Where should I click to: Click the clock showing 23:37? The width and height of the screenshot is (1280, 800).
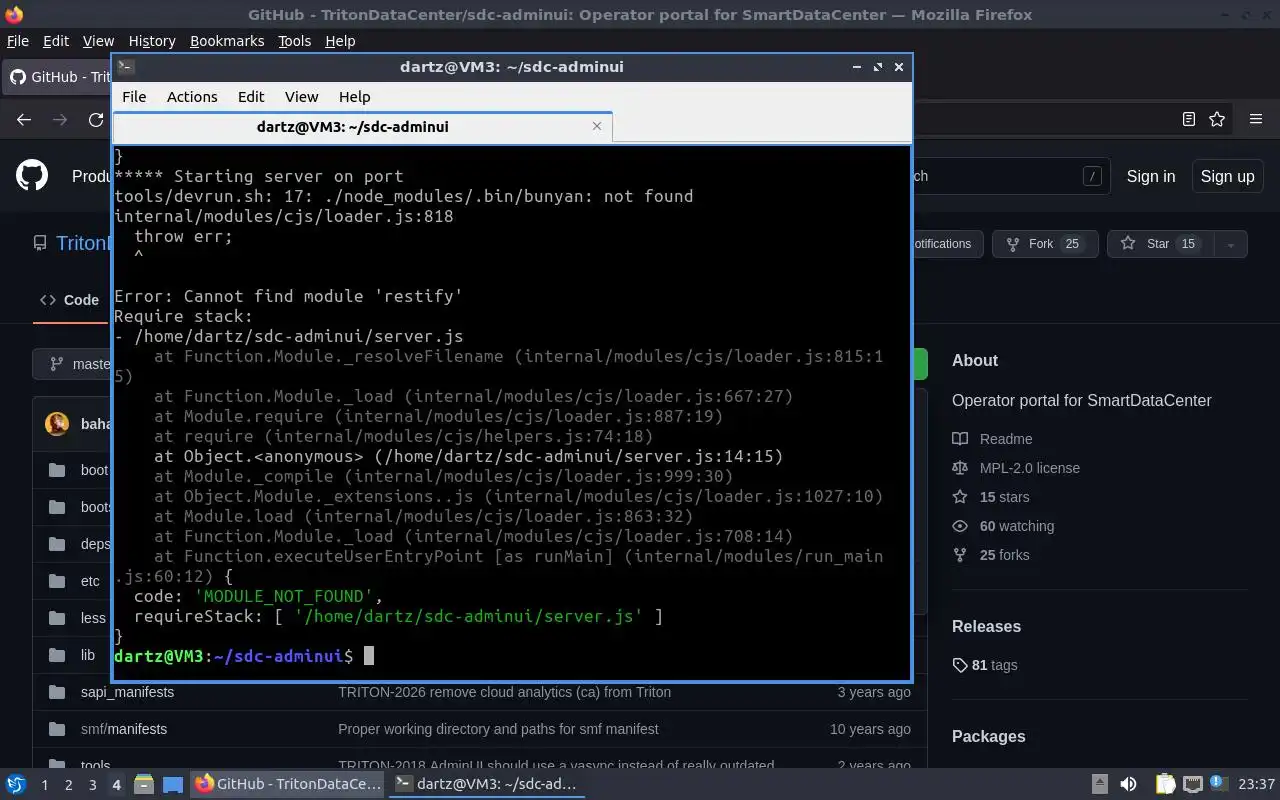tap(1257, 784)
